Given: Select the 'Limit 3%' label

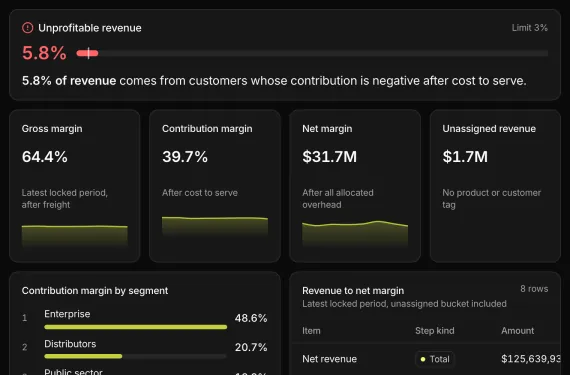Looking at the screenshot, I should (x=530, y=28).
